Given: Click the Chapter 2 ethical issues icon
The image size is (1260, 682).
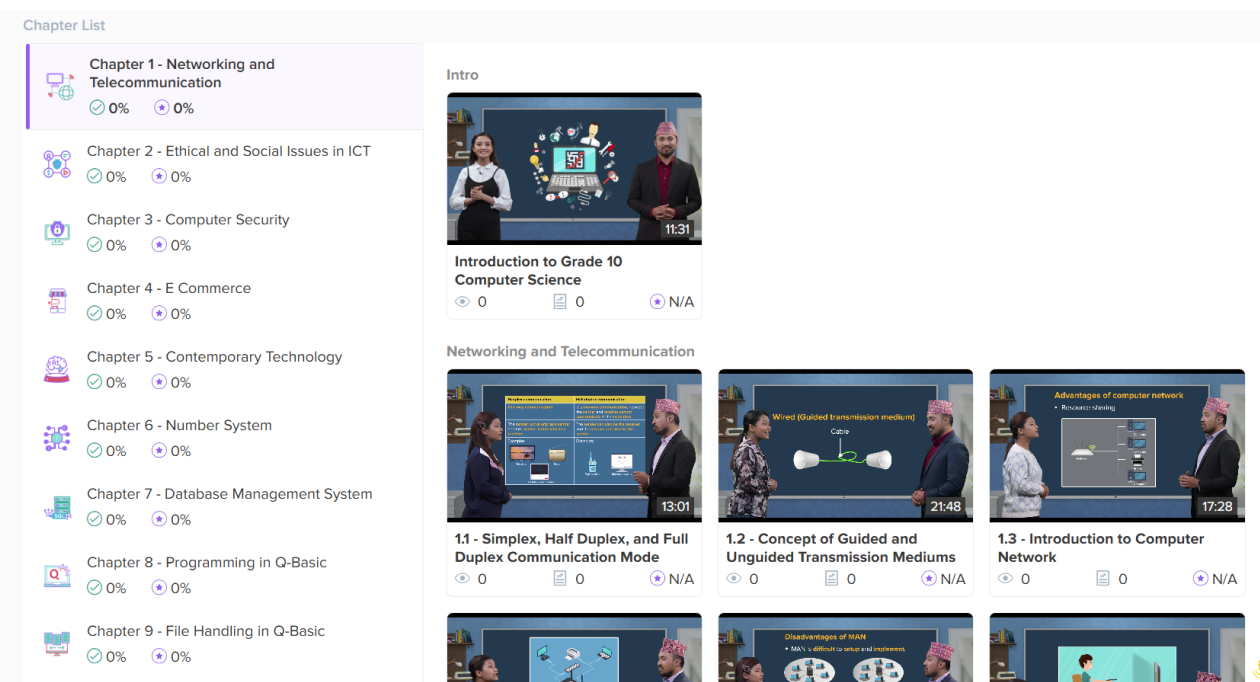Looking at the screenshot, I should tap(57, 164).
